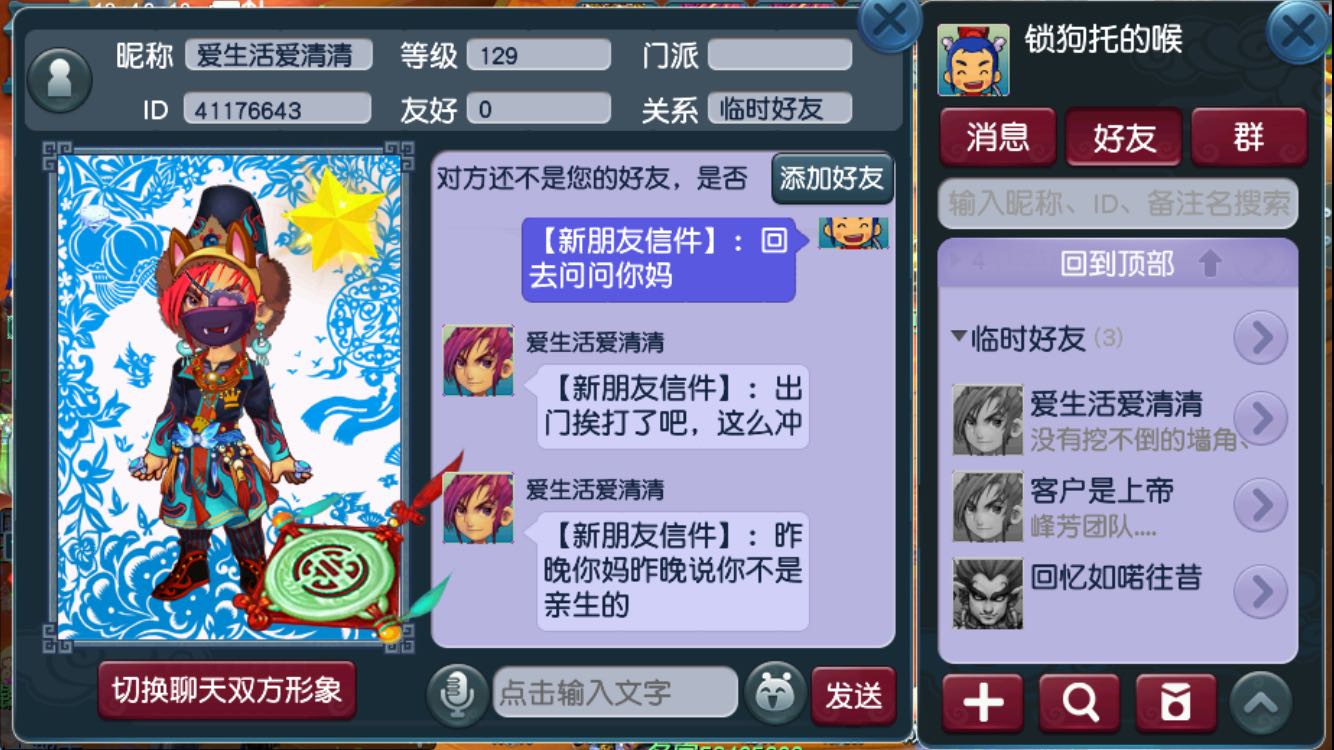Image resolution: width=1334 pixels, height=750 pixels.
Task: Switch to the 群 tab
Action: coord(1249,137)
